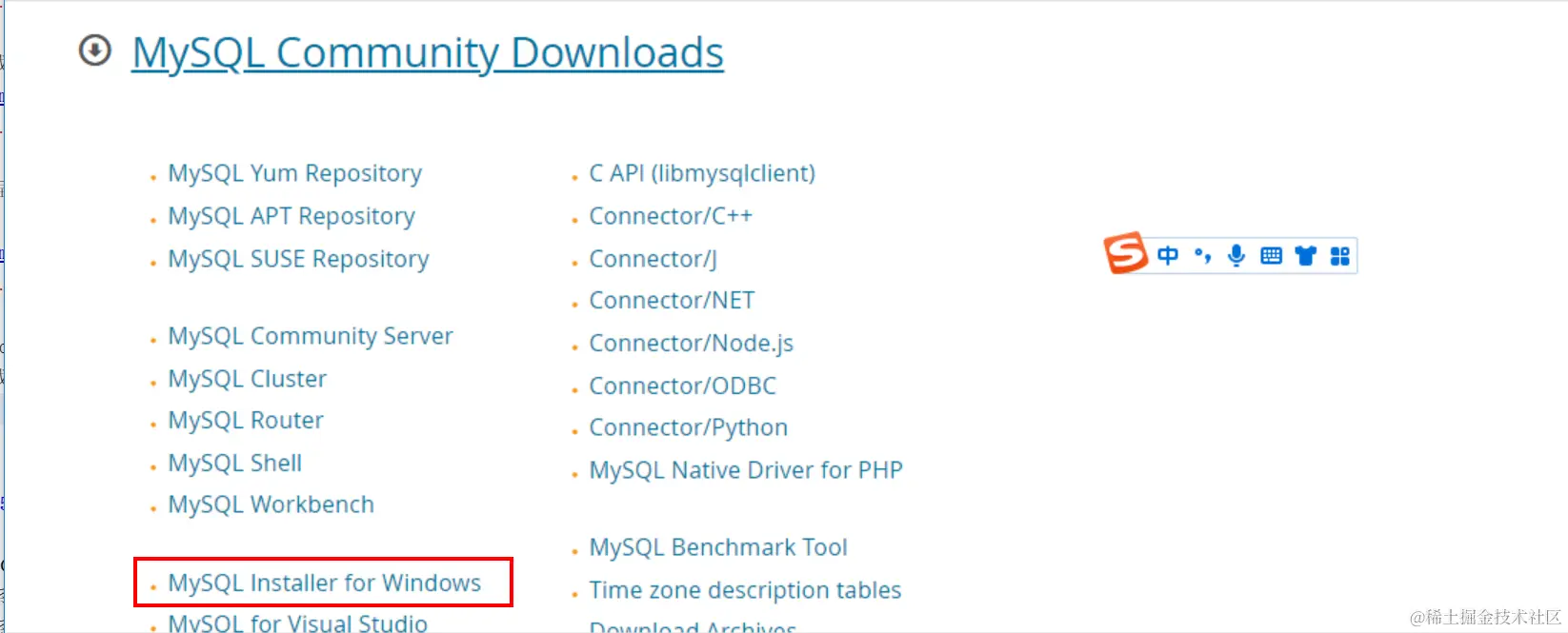1568x633 pixels.
Task: Open Time zone description tables link
Action: (745, 590)
